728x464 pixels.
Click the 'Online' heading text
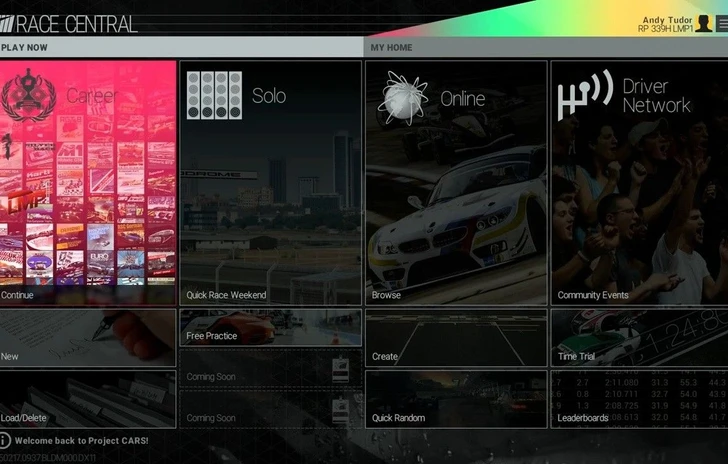coord(462,98)
